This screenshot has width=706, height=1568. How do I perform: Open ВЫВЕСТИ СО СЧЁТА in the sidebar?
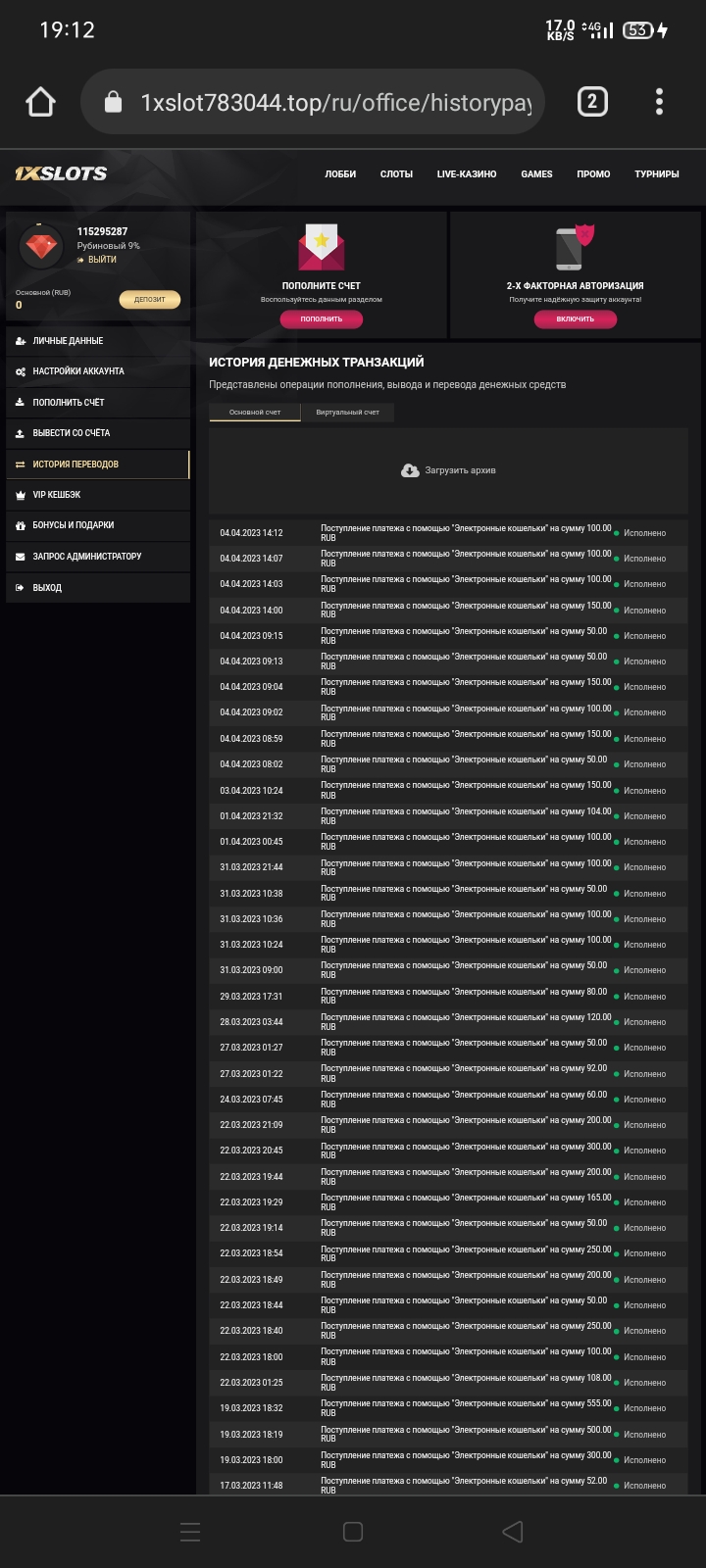pos(71,433)
